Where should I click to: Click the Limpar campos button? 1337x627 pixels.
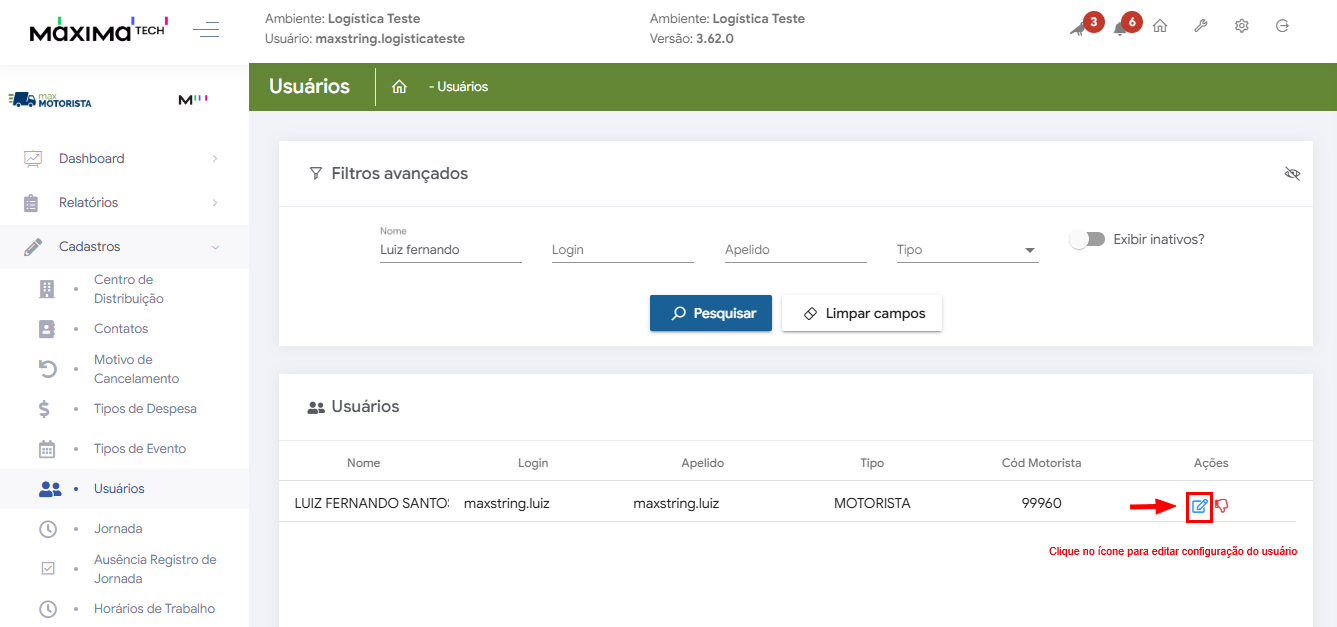(x=862, y=313)
